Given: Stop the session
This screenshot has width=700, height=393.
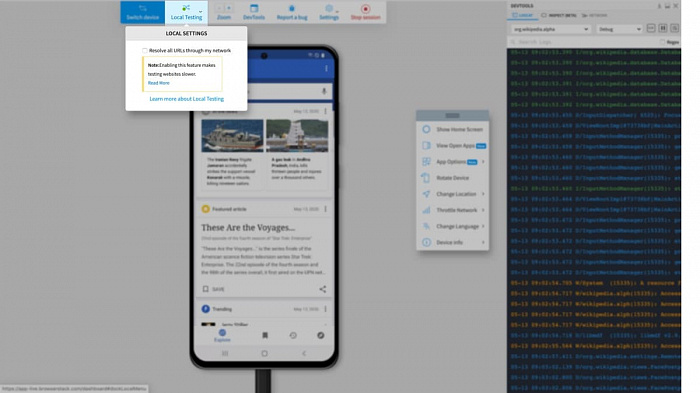Looking at the screenshot, I should coord(365,12).
